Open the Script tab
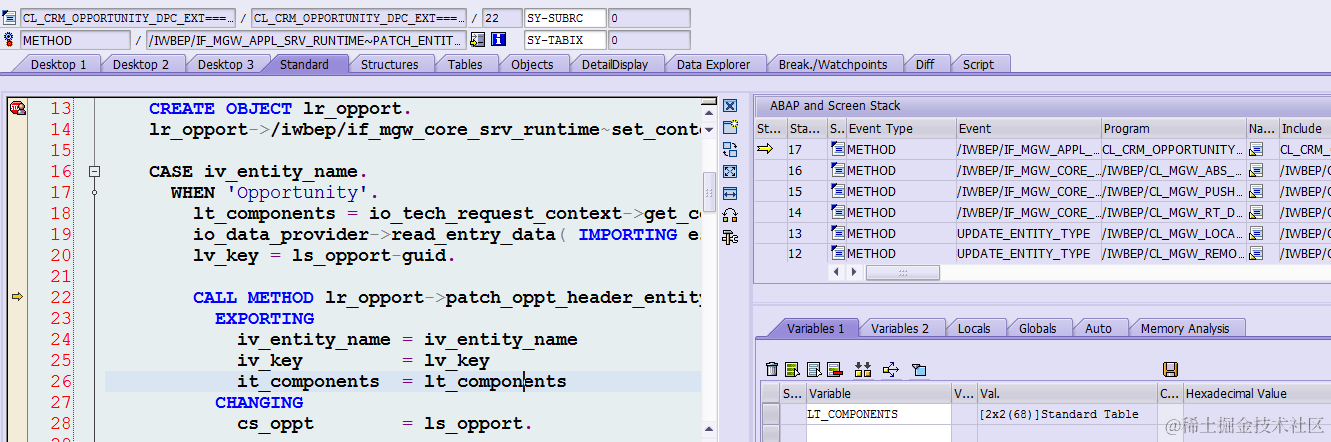 coord(978,64)
